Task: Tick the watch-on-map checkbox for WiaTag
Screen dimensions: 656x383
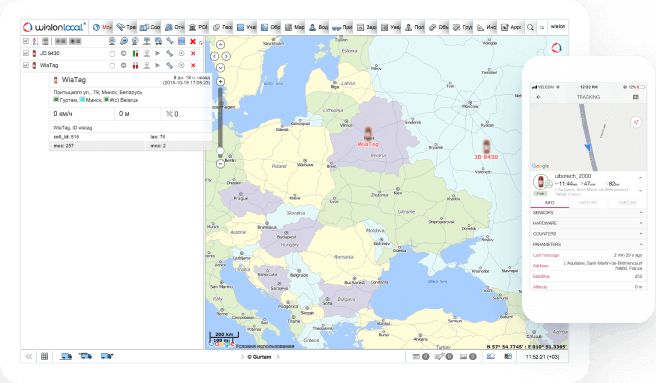Action: (x=112, y=66)
